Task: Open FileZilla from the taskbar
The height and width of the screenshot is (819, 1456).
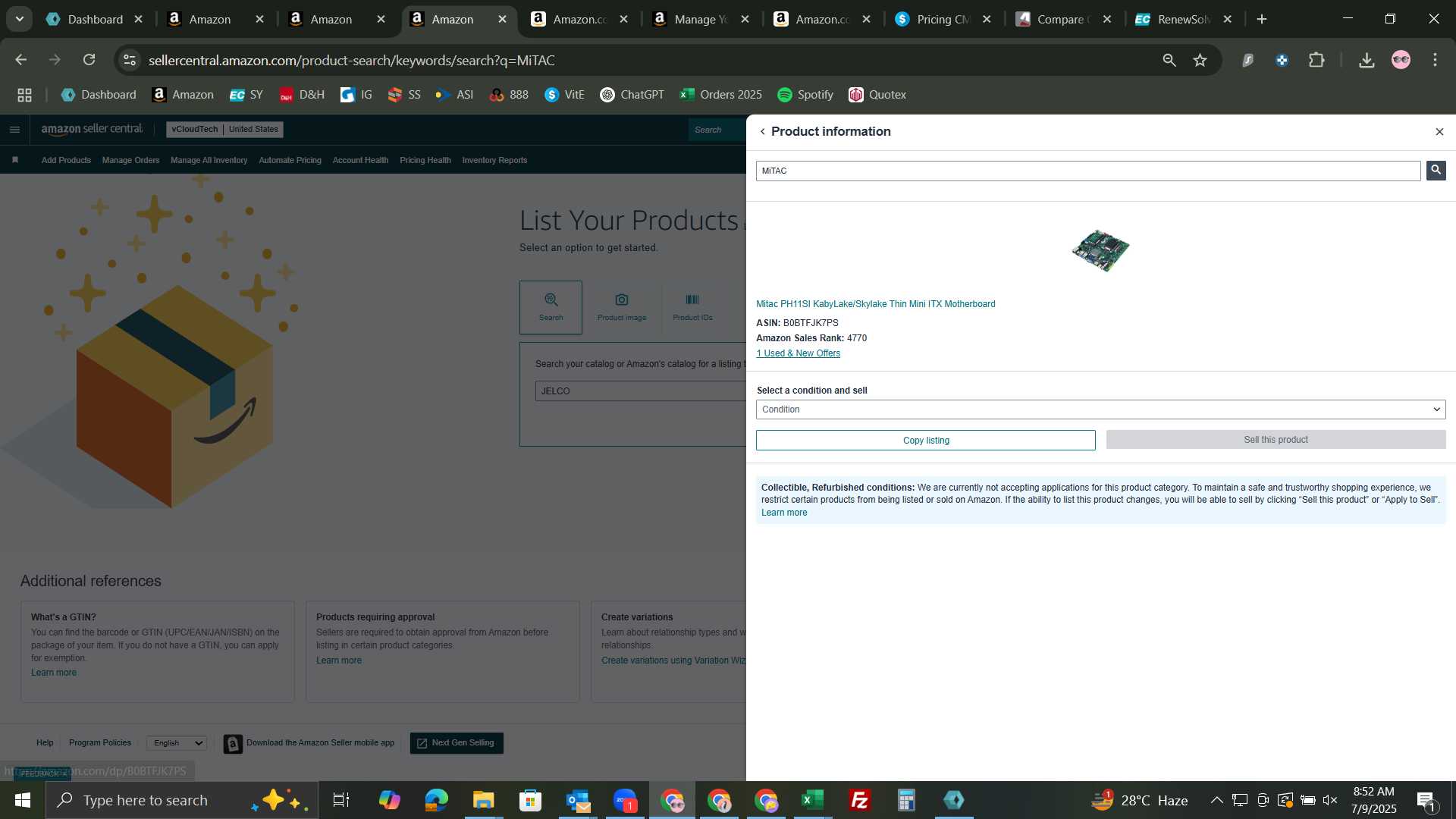Action: click(859, 800)
